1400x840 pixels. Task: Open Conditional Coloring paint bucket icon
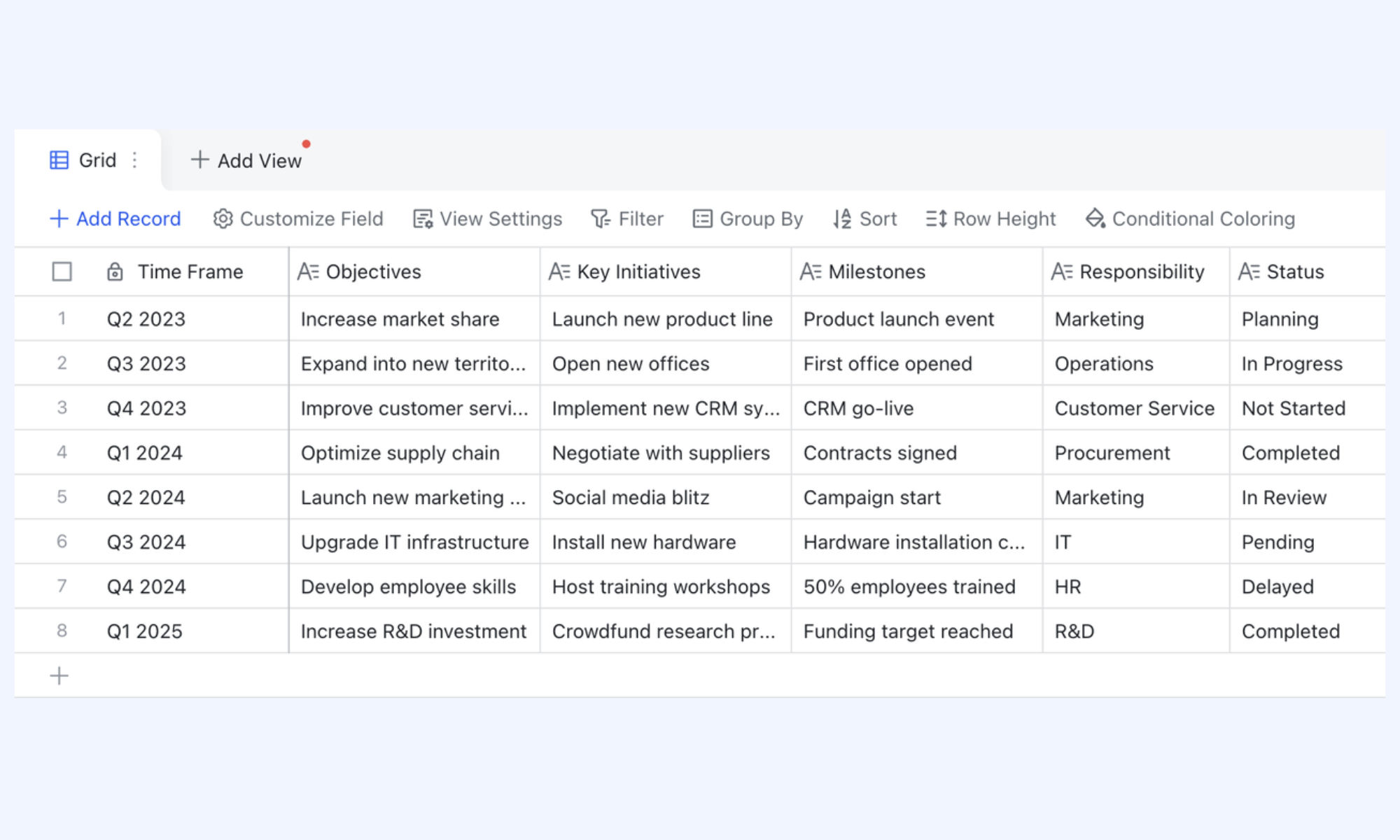coord(1095,219)
